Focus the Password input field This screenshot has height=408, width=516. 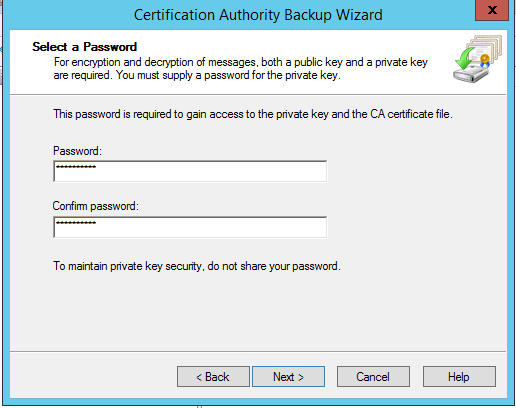[190, 171]
